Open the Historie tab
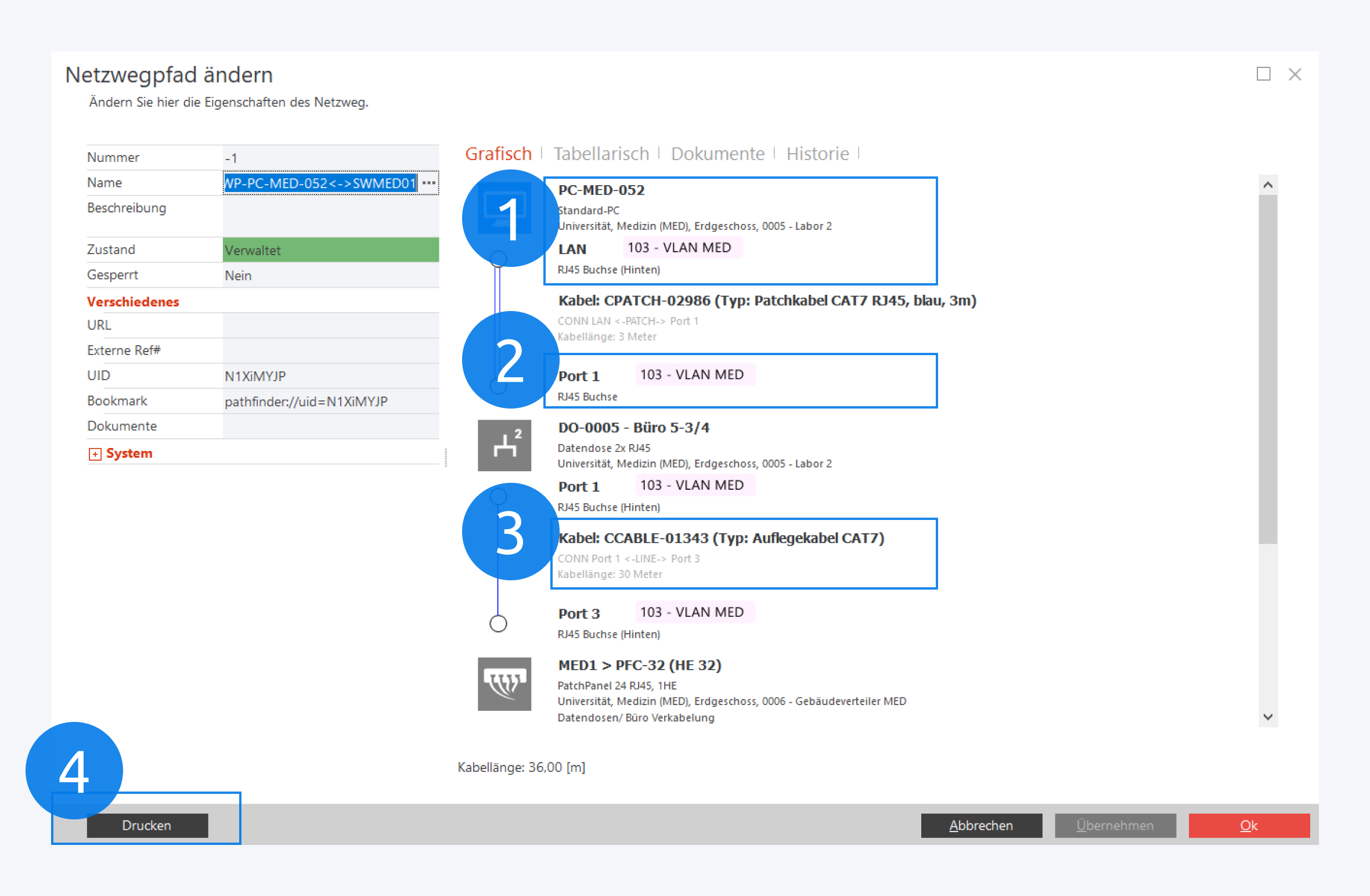Viewport: 1370px width, 896px height. coord(817,154)
